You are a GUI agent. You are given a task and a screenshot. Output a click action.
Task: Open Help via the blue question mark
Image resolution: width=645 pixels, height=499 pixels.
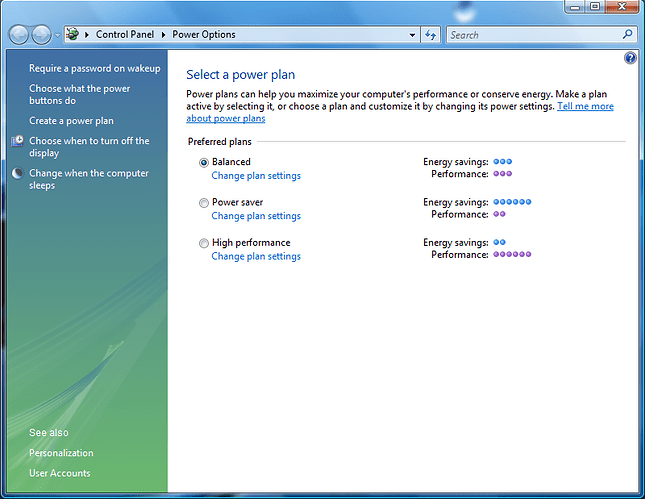(x=630, y=59)
